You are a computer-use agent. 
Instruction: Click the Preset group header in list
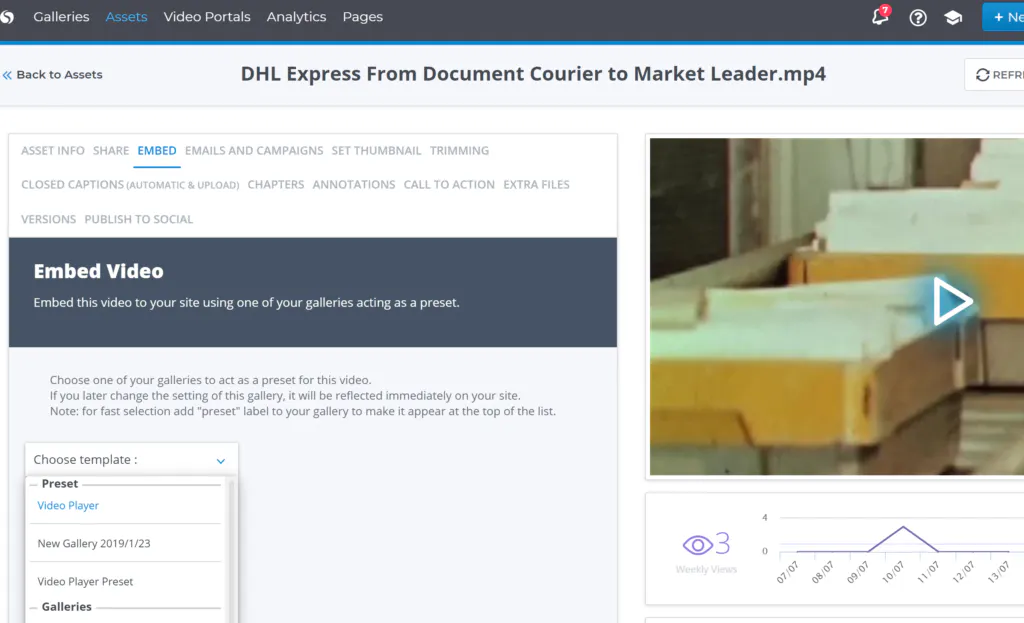tap(60, 484)
